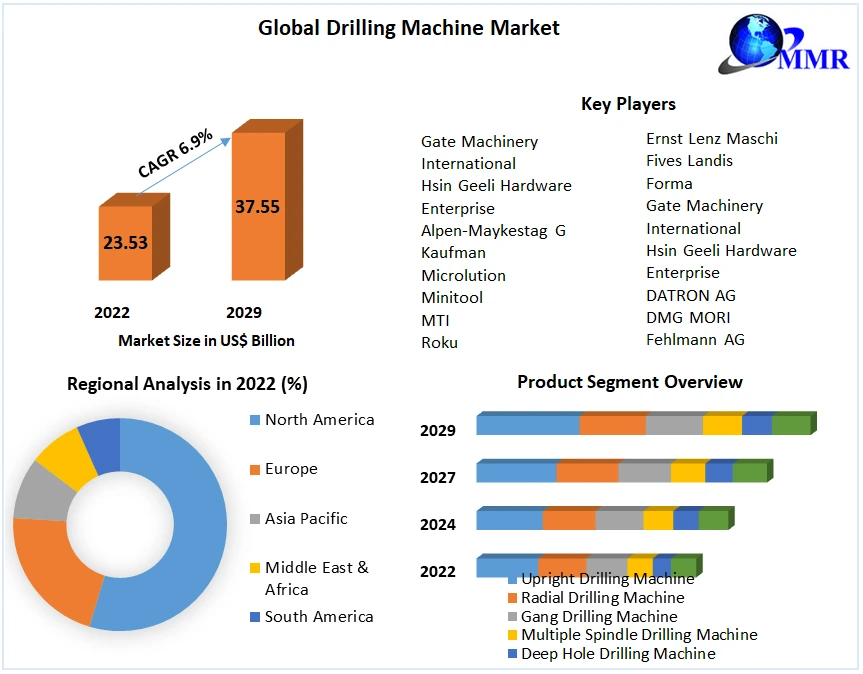Click the Radial Drilling Machine legend marker
This screenshot has width=863, height=674.
tap(513, 598)
